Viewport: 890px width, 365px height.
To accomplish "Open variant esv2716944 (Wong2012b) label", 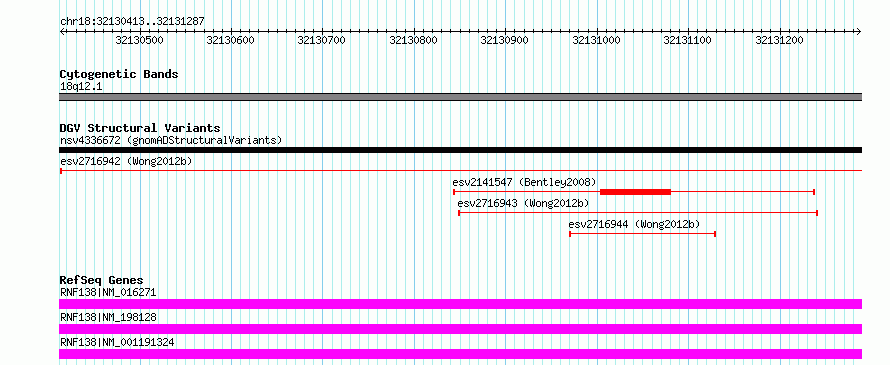I will [635, 224].
